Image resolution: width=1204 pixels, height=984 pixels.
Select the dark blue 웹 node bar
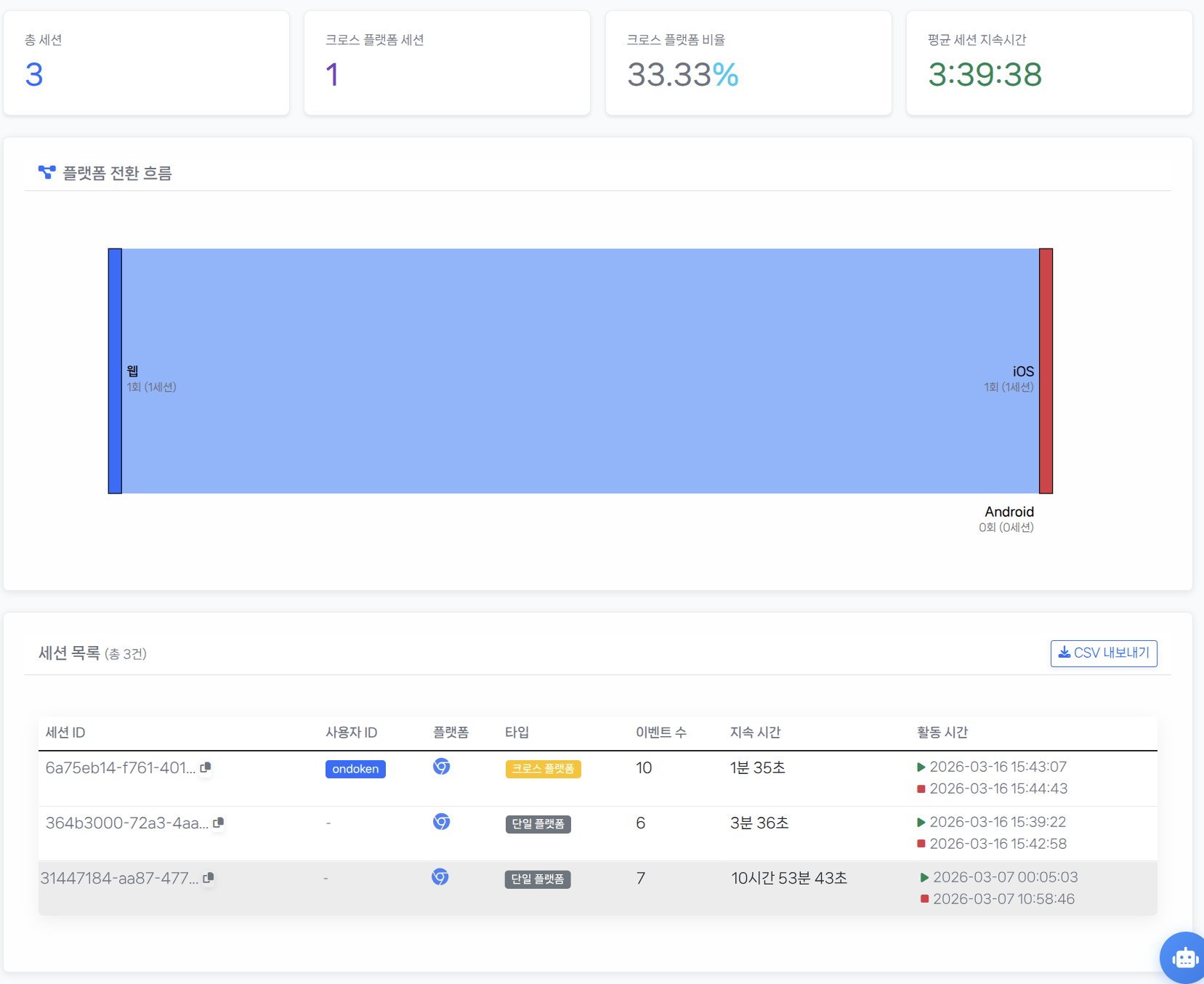115,371
